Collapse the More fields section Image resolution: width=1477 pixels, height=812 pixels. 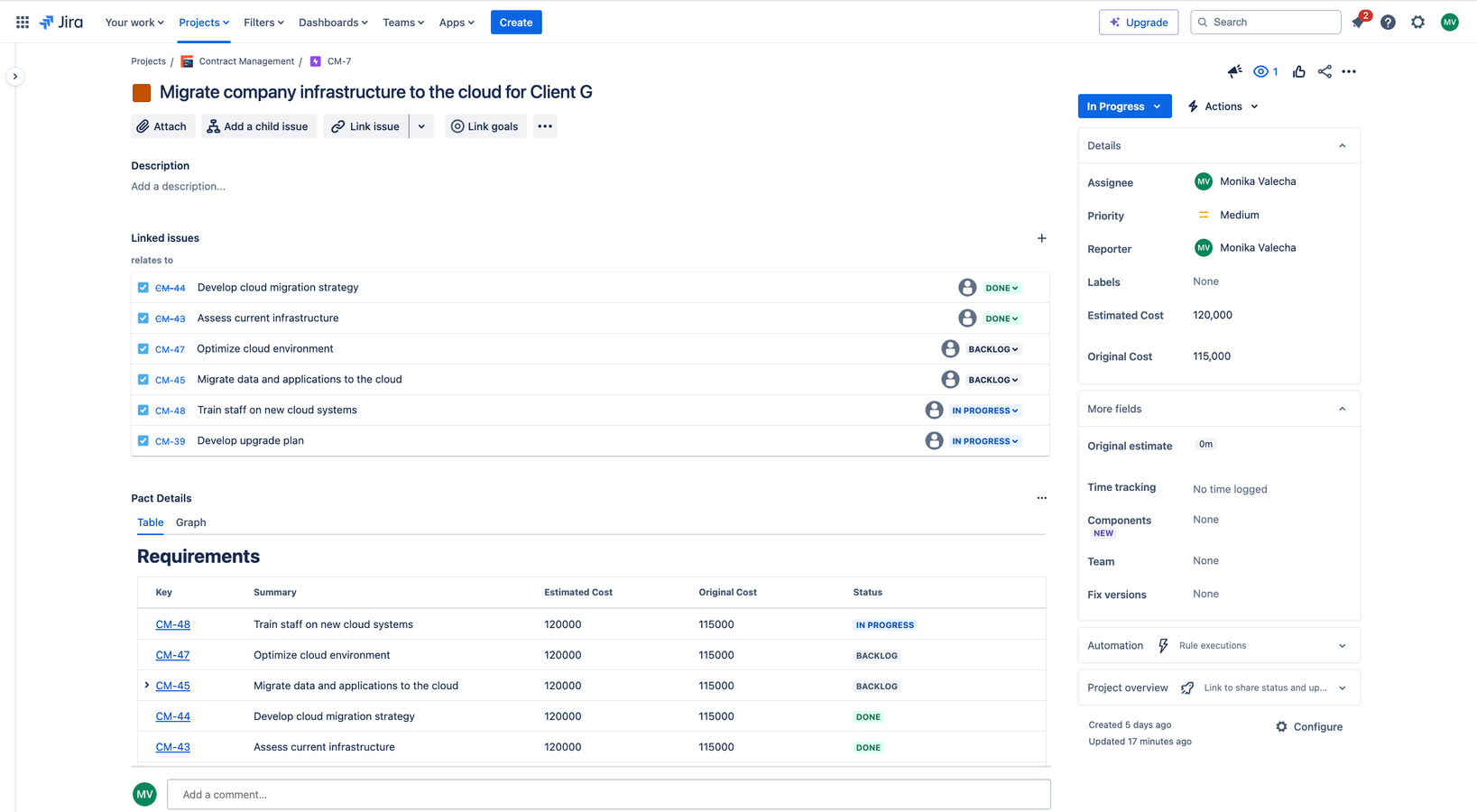1342,410
